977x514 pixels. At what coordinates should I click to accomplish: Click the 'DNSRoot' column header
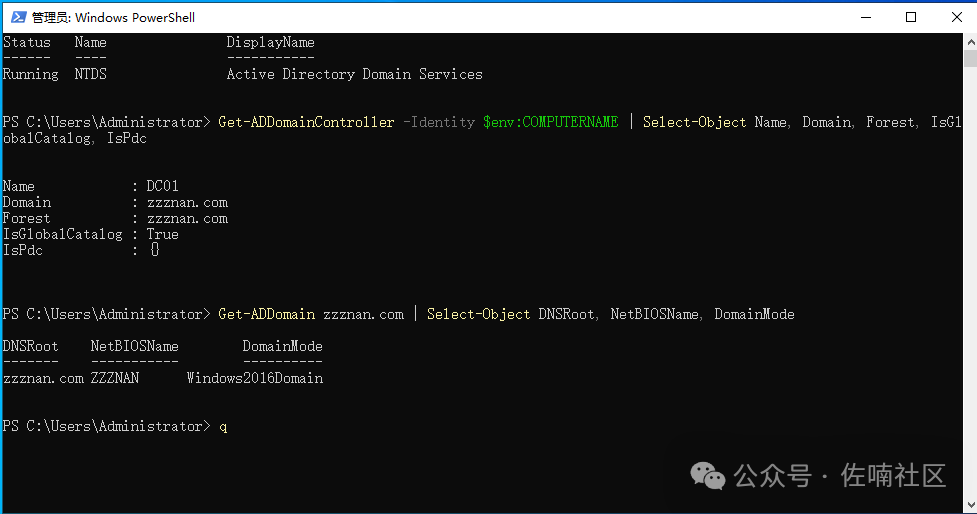pyautogui.click(x=31, y=346)
